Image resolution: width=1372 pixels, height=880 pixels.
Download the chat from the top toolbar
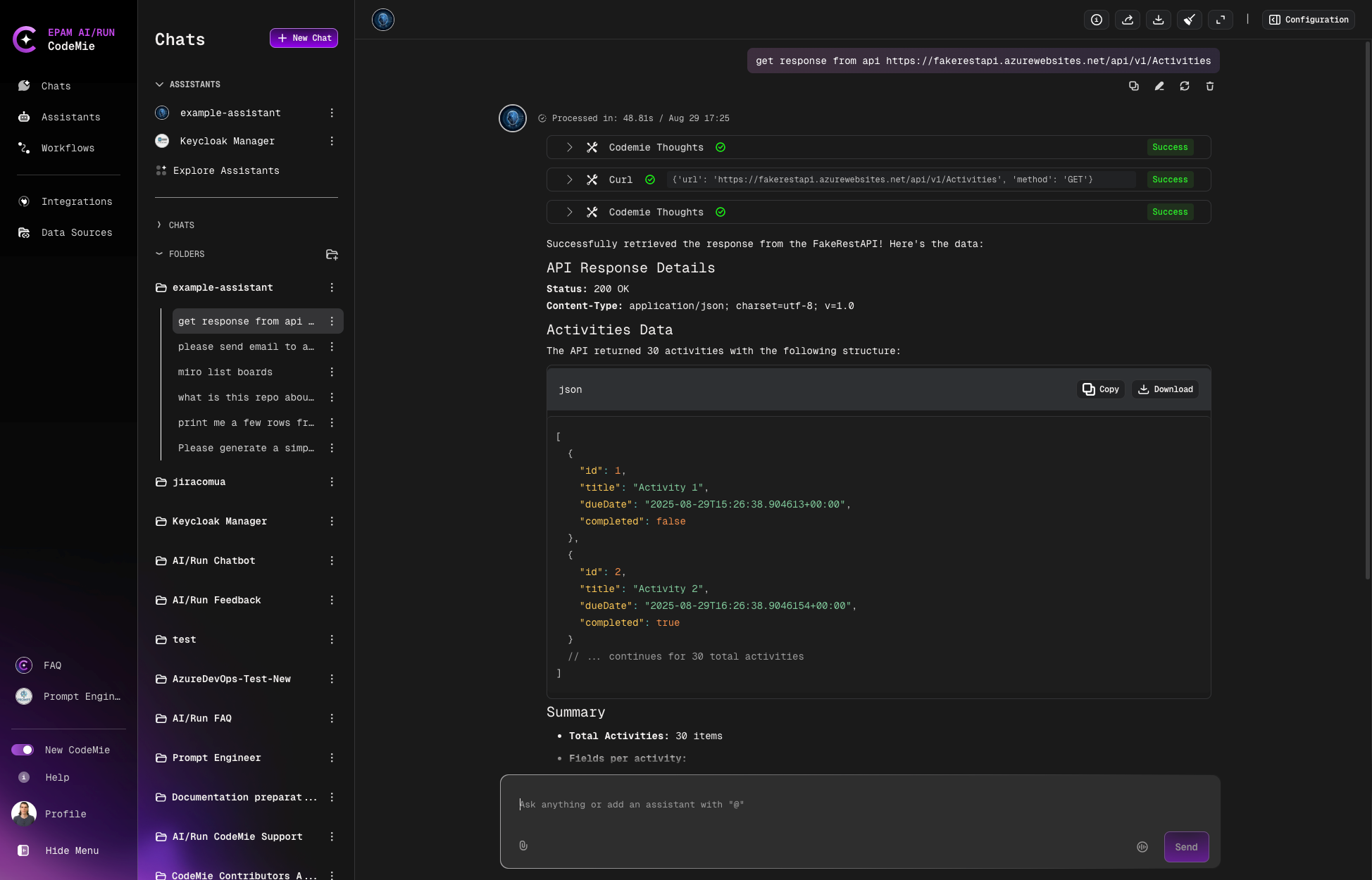tap(1159, 19)
